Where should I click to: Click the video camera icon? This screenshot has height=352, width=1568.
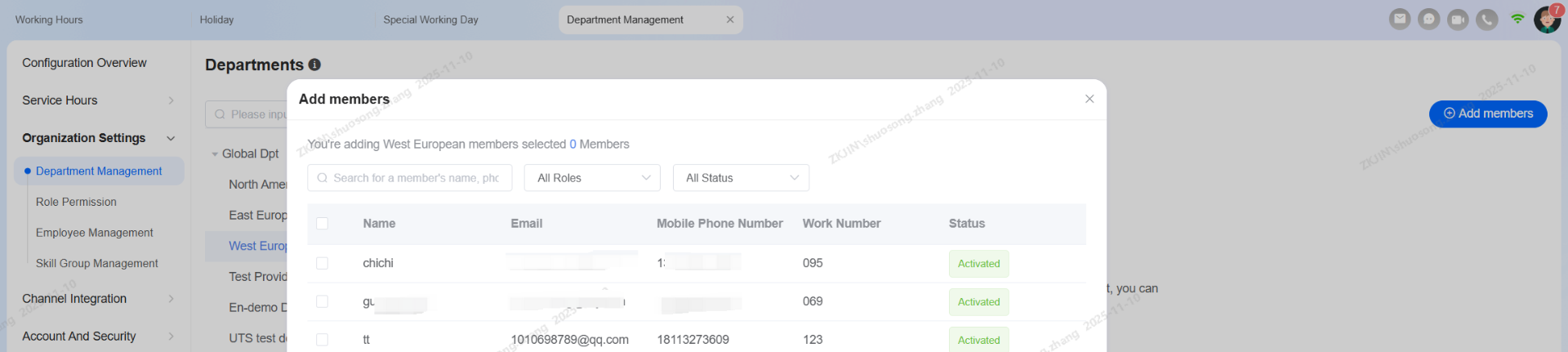coord(1458,19)
